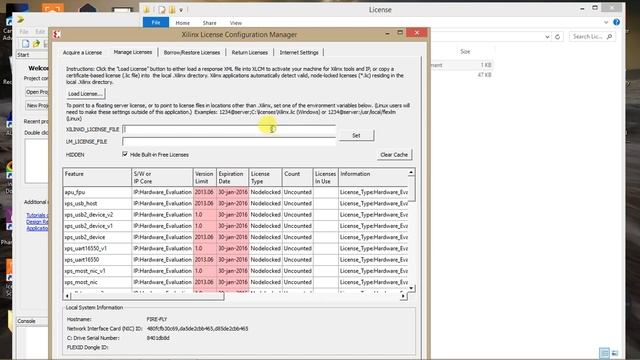Open the Home tab in License Explorer
This screenshot has width=640, height=360.
(182, 23)
